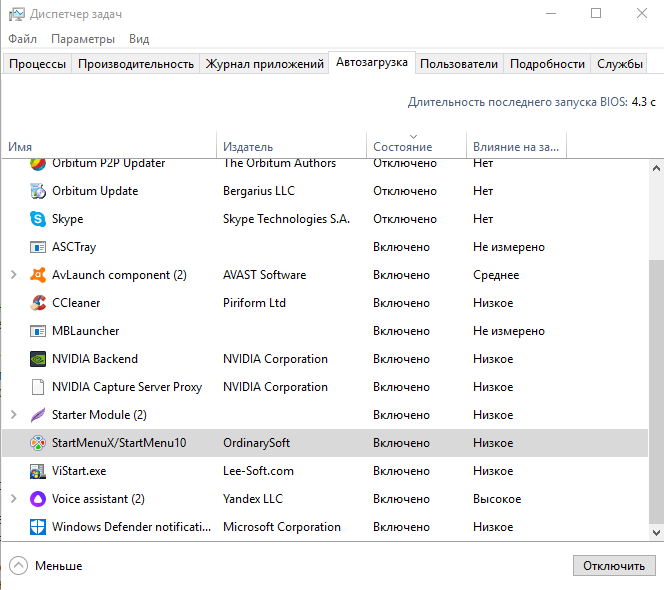Click the vertical scrollbar thumb

[656, 392]
